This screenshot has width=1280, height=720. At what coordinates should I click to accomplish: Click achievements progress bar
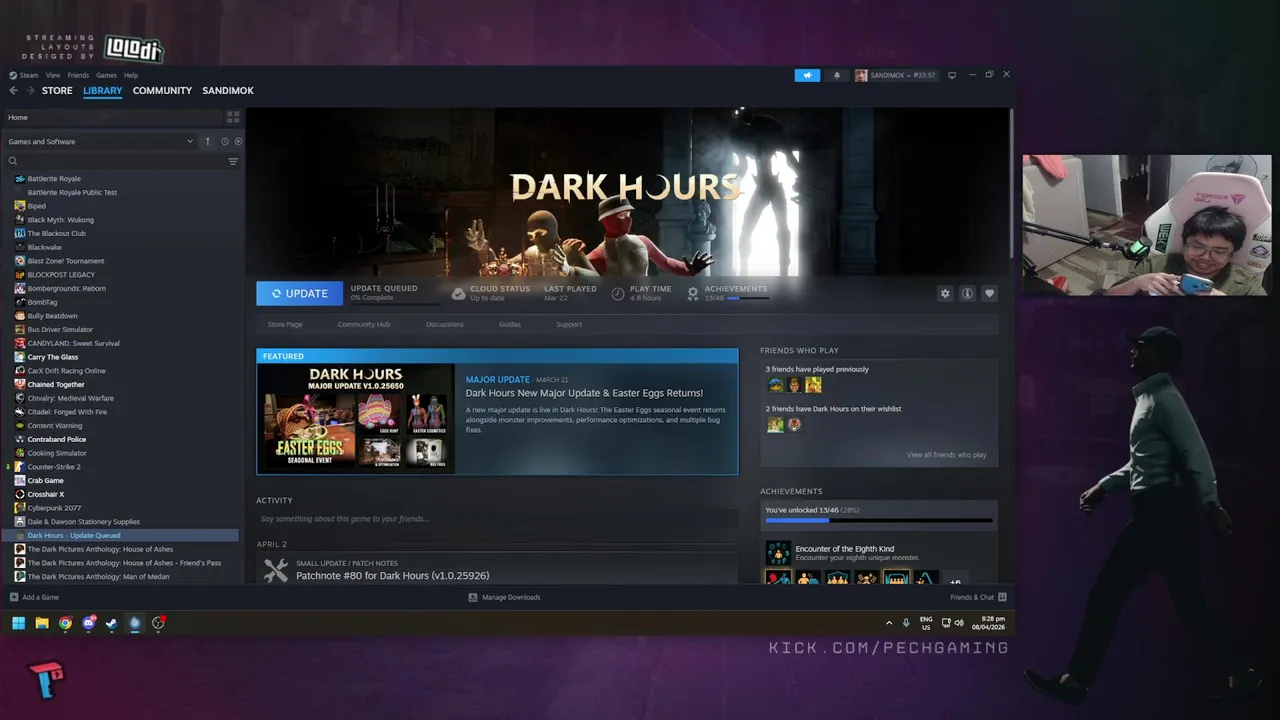879,521
